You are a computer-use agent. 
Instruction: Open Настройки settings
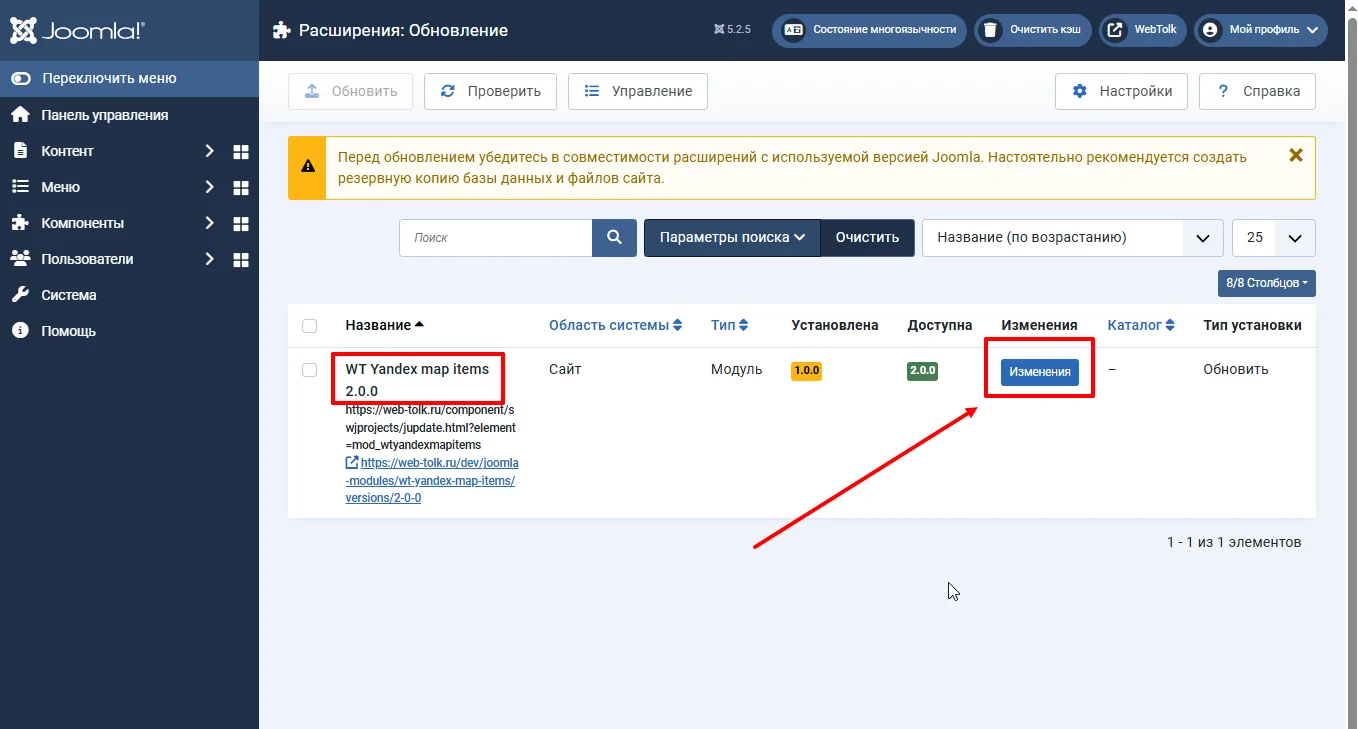tap(1121, 91)
